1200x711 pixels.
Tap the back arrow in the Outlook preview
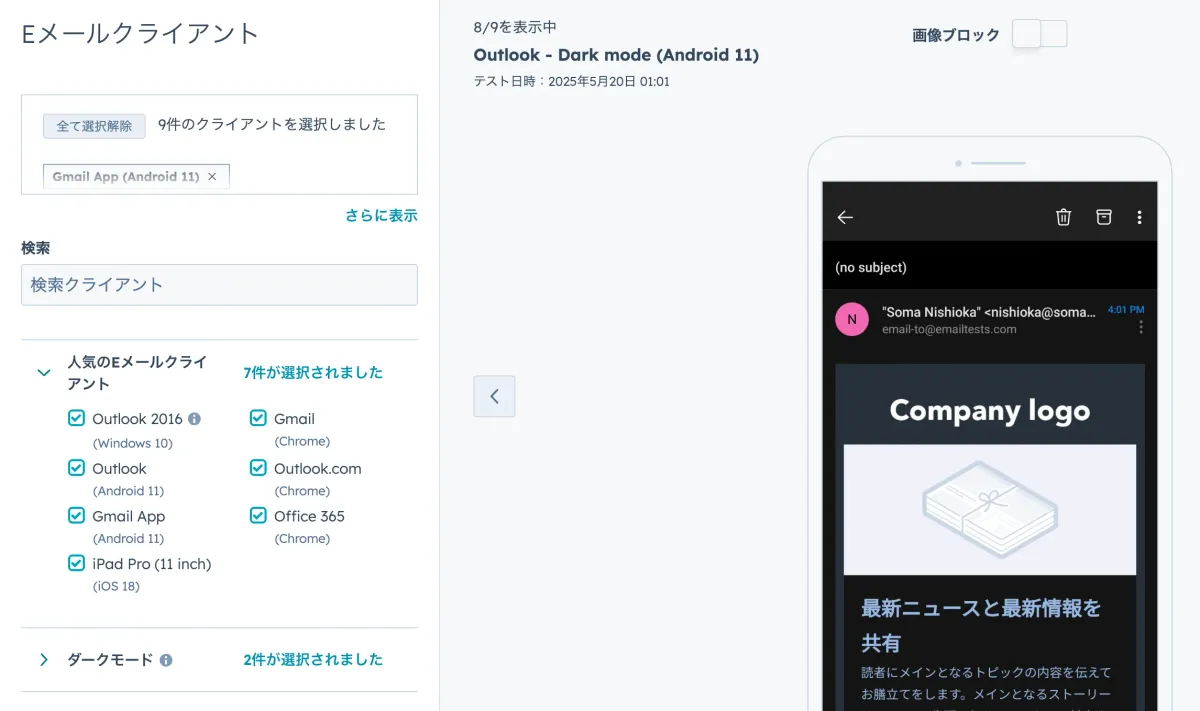845,216
